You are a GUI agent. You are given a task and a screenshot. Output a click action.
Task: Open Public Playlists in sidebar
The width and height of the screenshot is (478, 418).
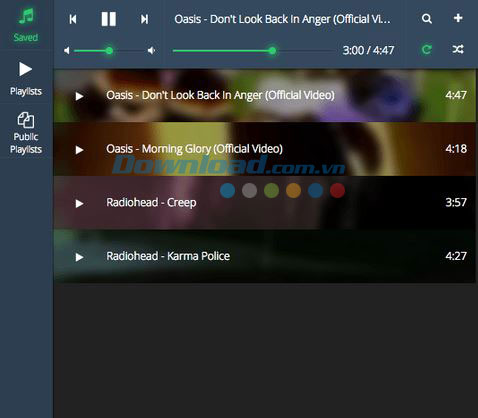pyautogui.click(x=26, y=133)
